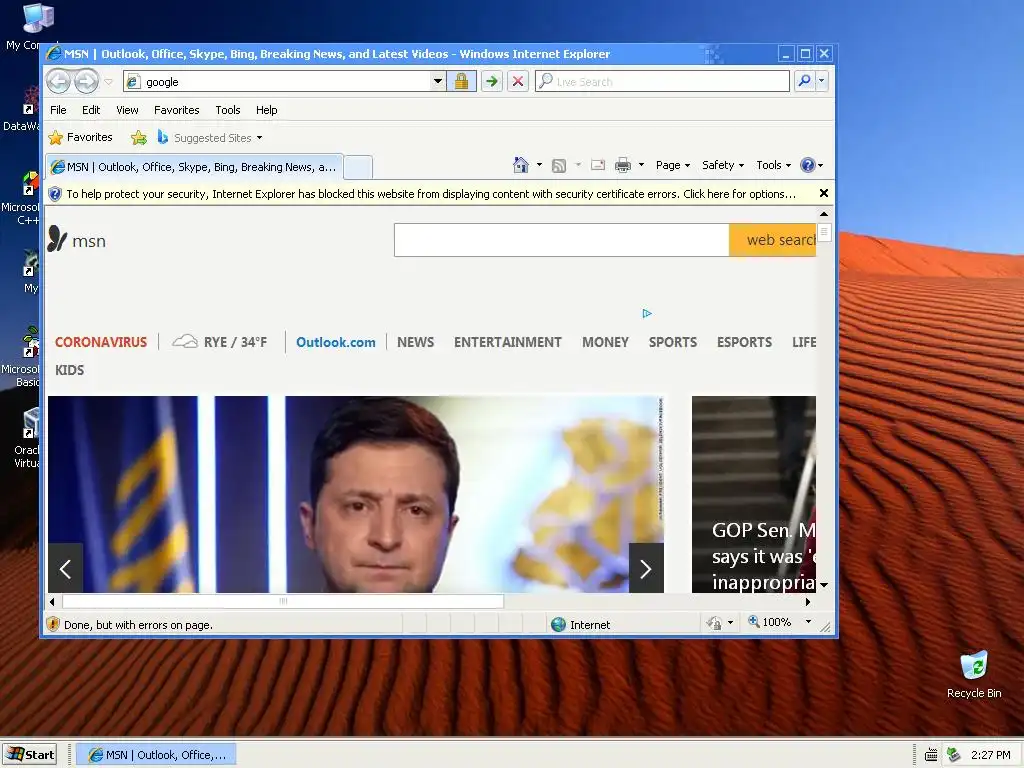Open the Favorites menu in menu bar
Screen dimensions: 1024x768
[x=176, y=110]
